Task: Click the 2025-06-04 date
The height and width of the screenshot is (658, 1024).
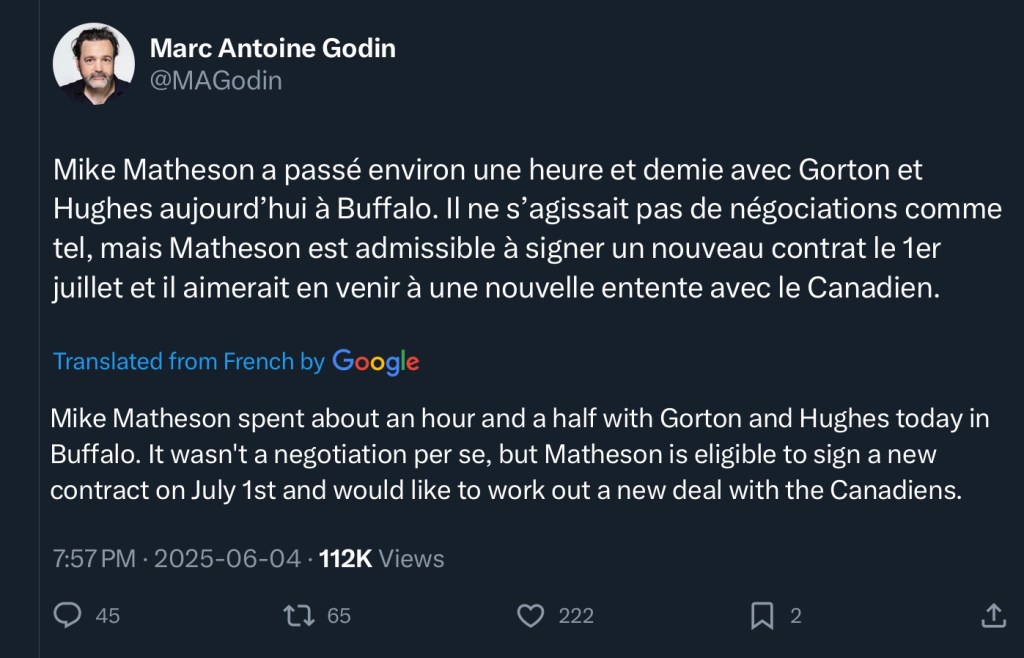Action: (x=230, y=558)
